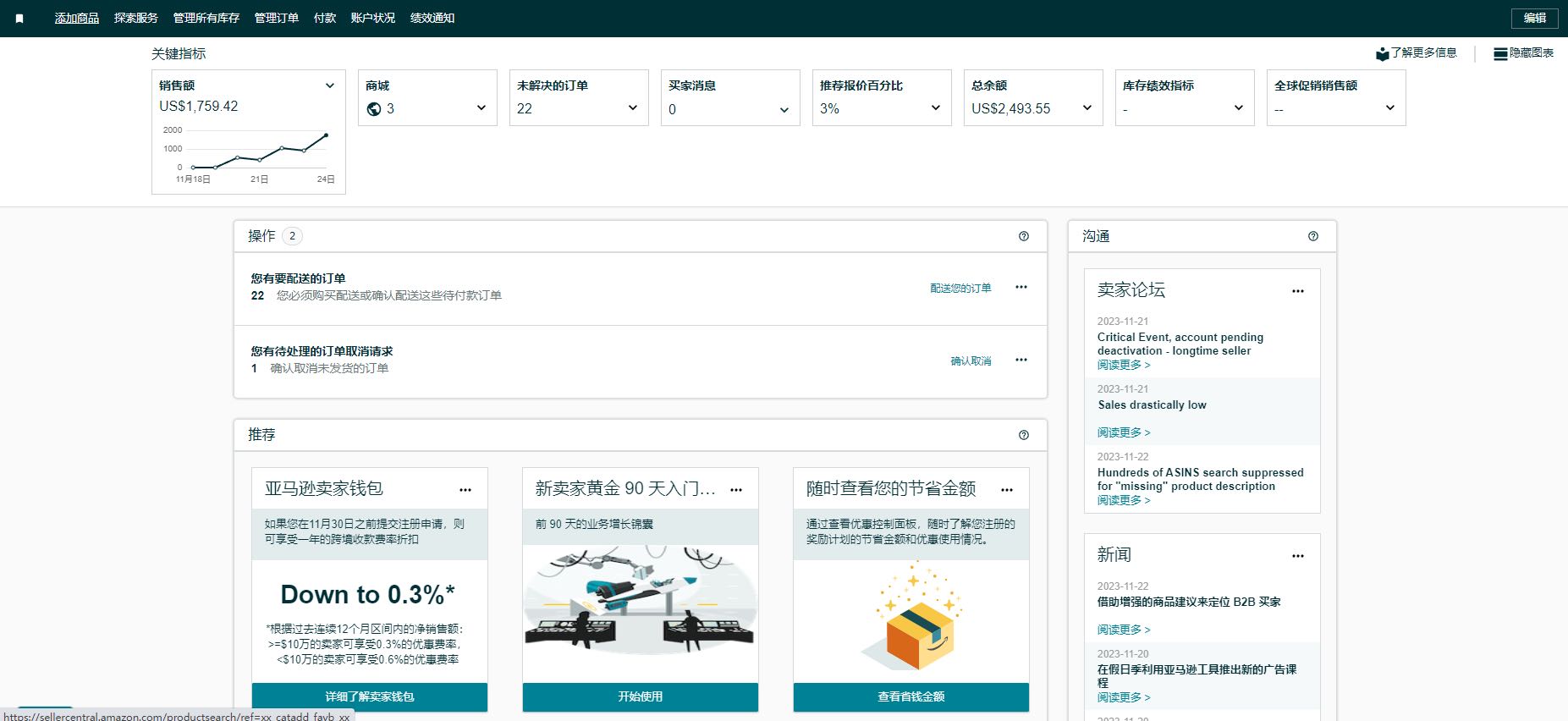Click the 确认取消 link
1568x721 pixels.
(x=971, y=360)
